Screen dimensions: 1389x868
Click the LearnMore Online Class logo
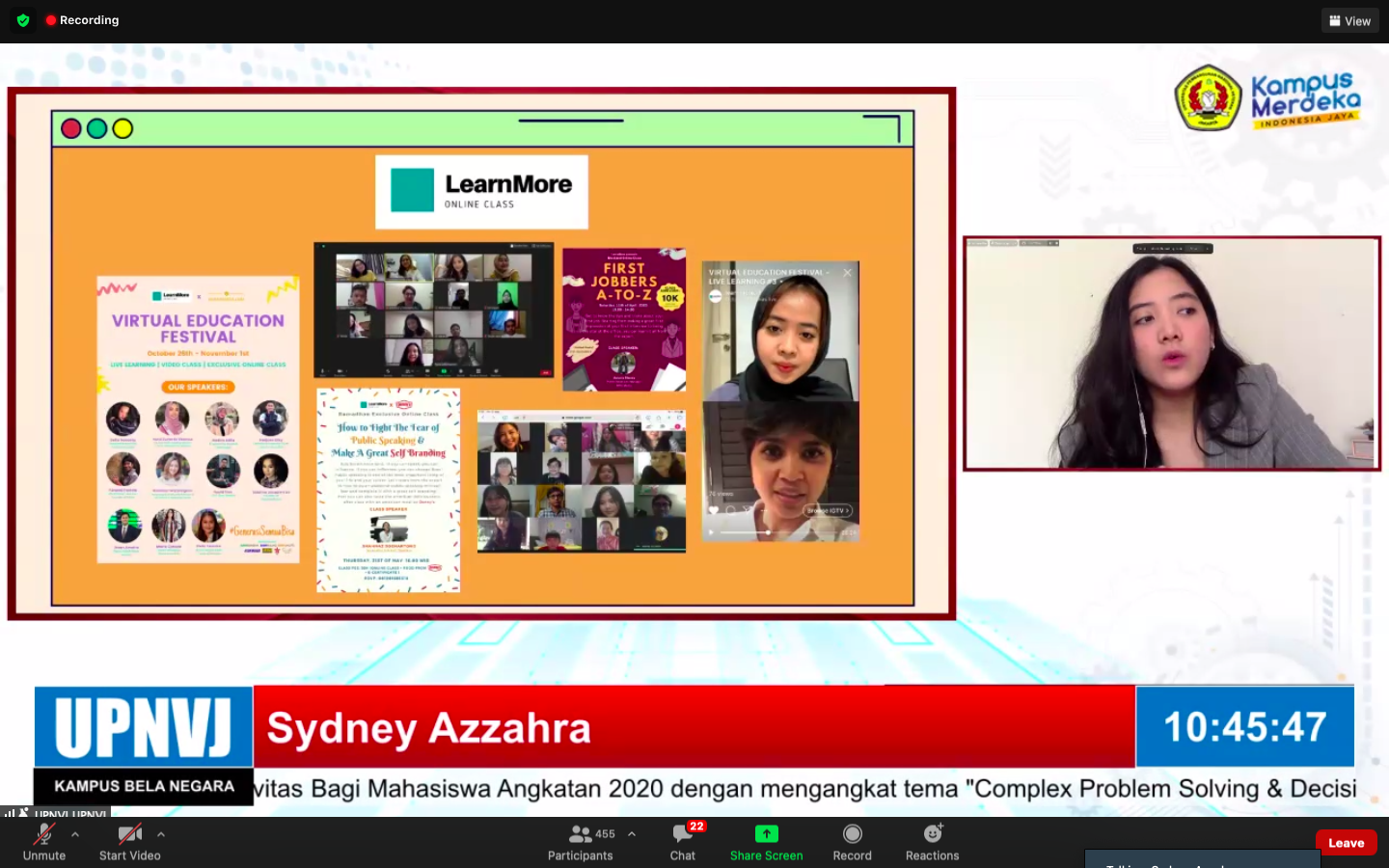(481, 191)
